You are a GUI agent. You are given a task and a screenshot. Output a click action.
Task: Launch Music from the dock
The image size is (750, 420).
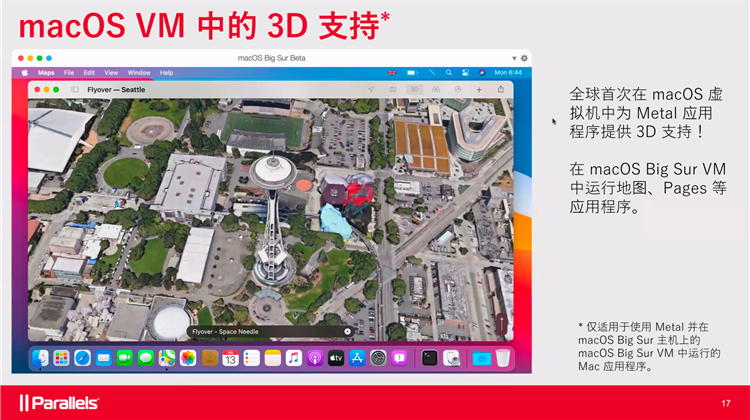coord(294,358)
